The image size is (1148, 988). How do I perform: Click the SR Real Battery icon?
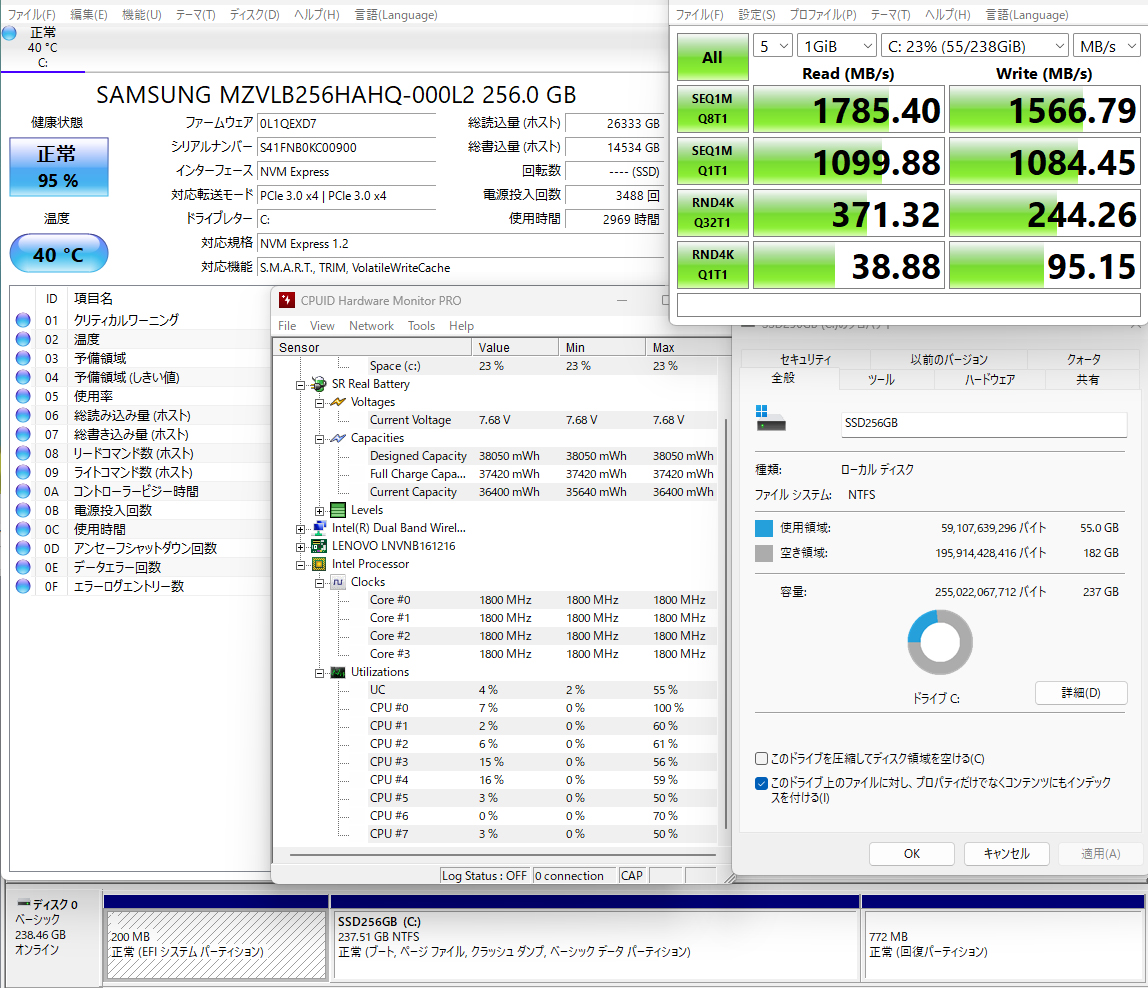click(x=319, y=384)
